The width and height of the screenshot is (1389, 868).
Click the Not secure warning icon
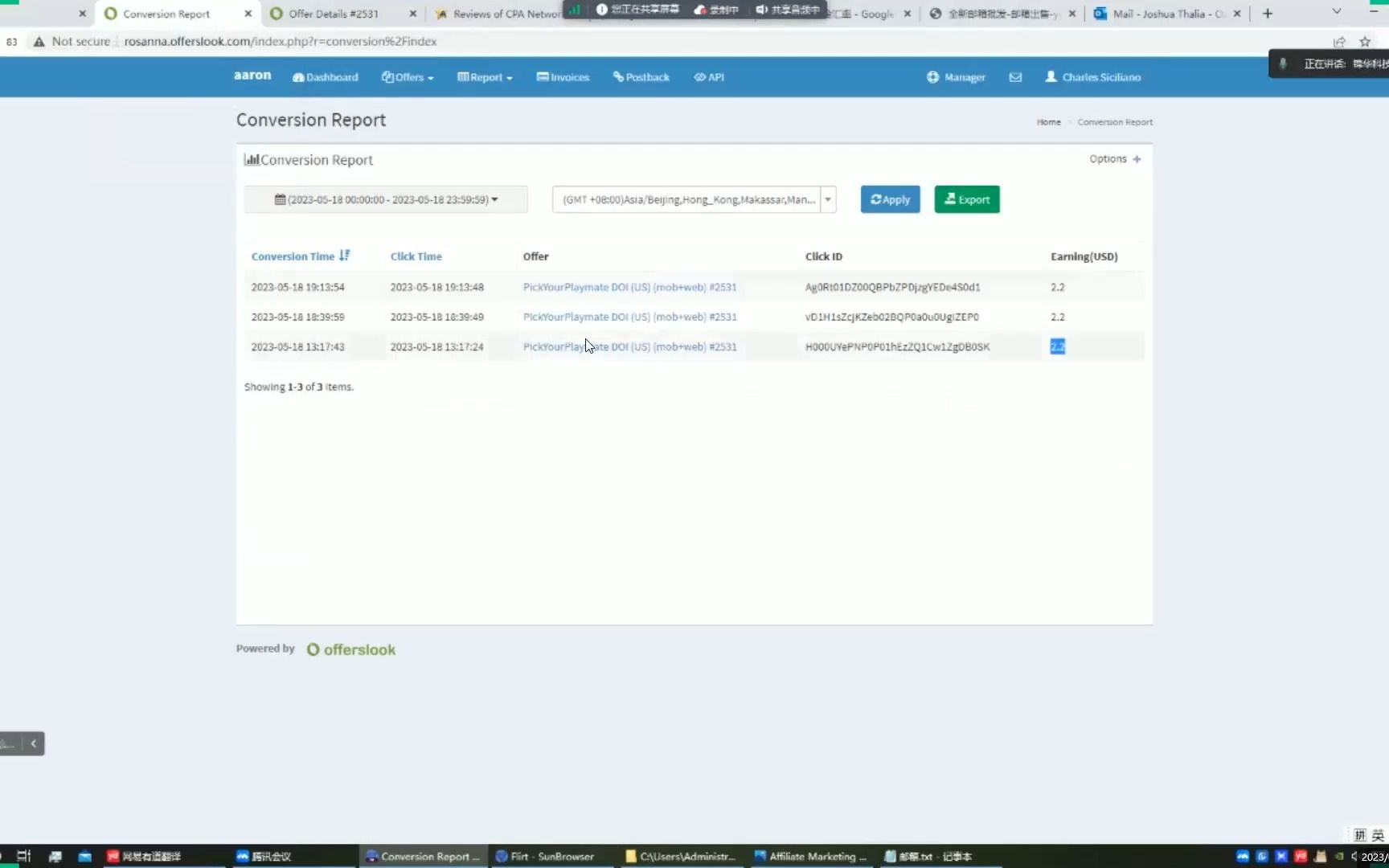39,42
